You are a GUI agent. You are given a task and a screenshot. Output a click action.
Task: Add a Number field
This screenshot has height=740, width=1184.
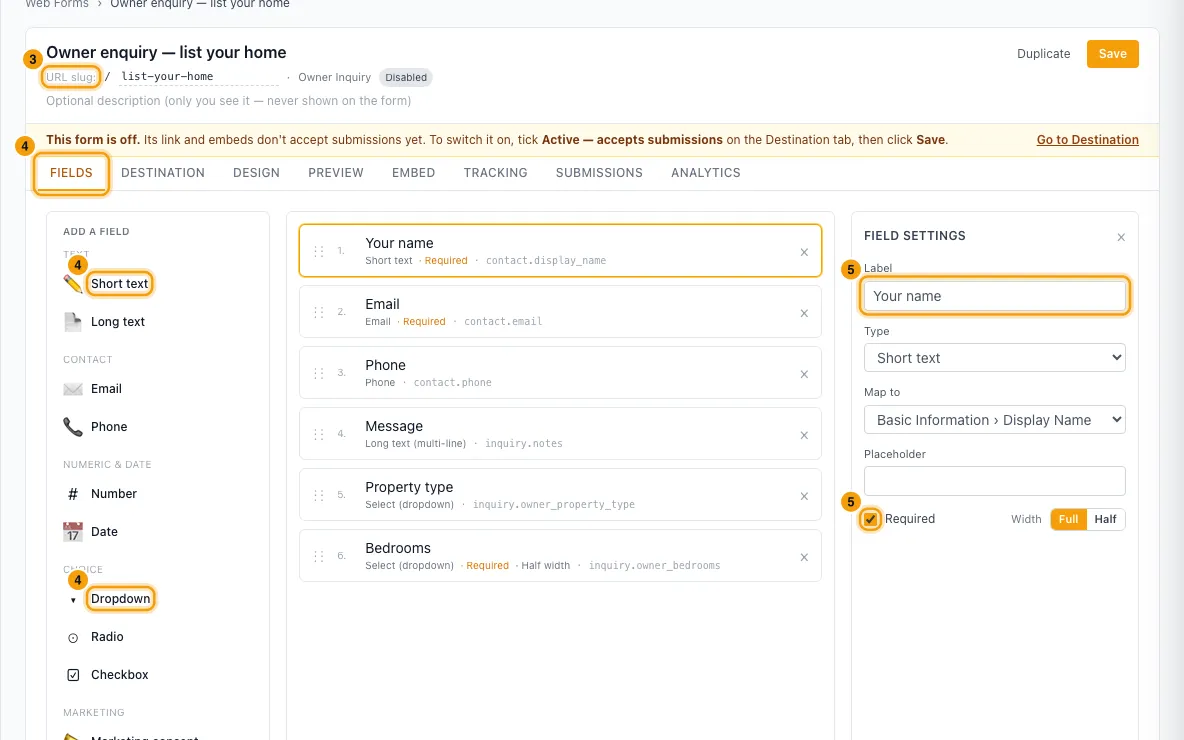[x=113, y=494]
